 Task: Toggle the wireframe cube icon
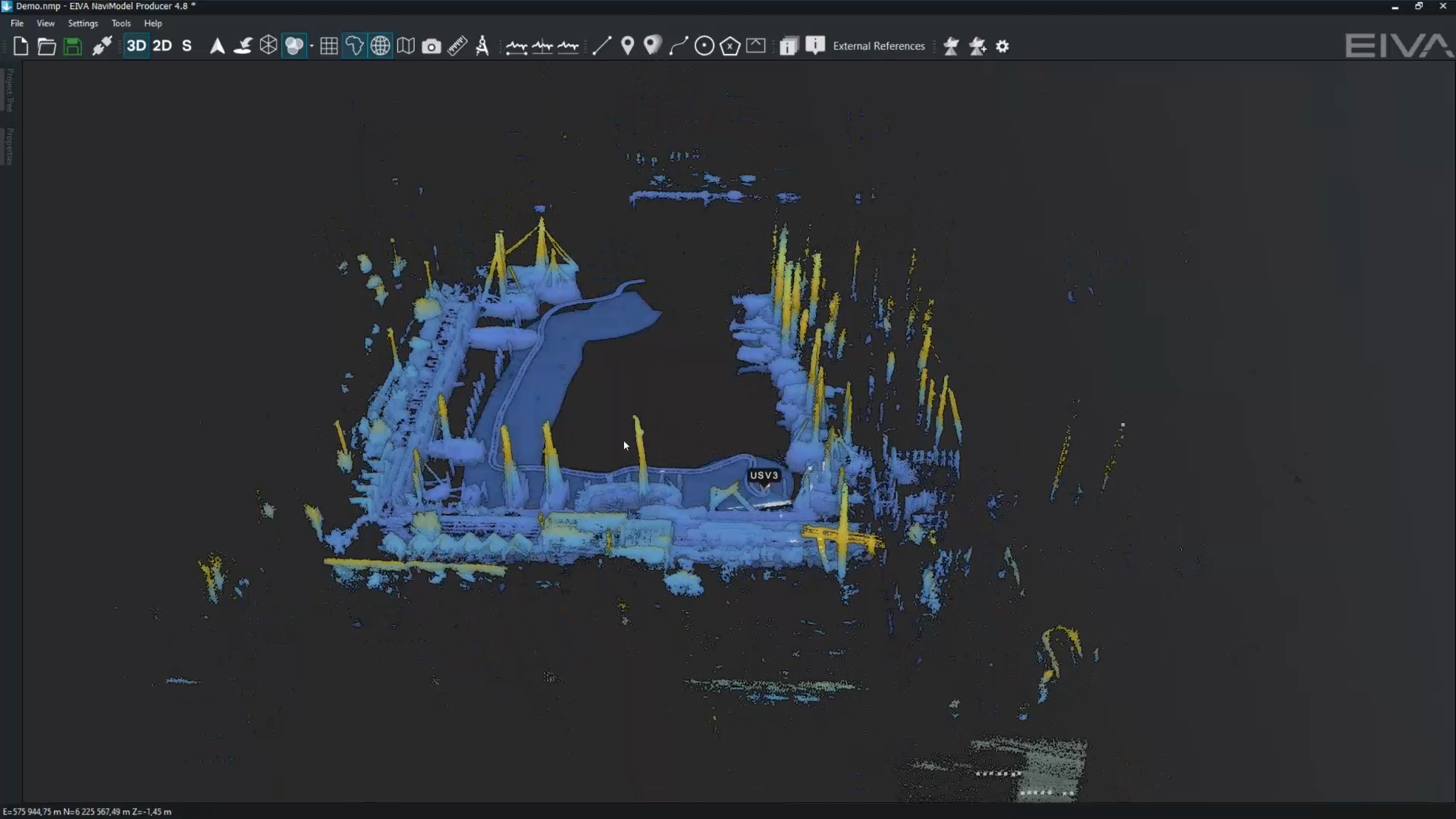[x=268, y=46]
